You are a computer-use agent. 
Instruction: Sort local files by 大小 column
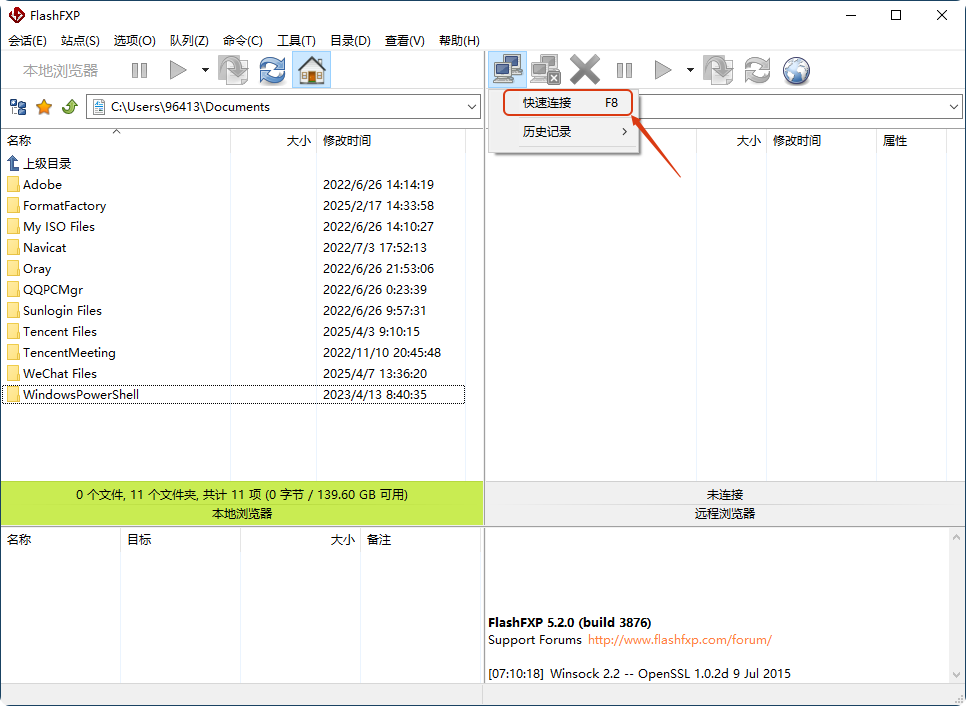[x=274, y=140]
